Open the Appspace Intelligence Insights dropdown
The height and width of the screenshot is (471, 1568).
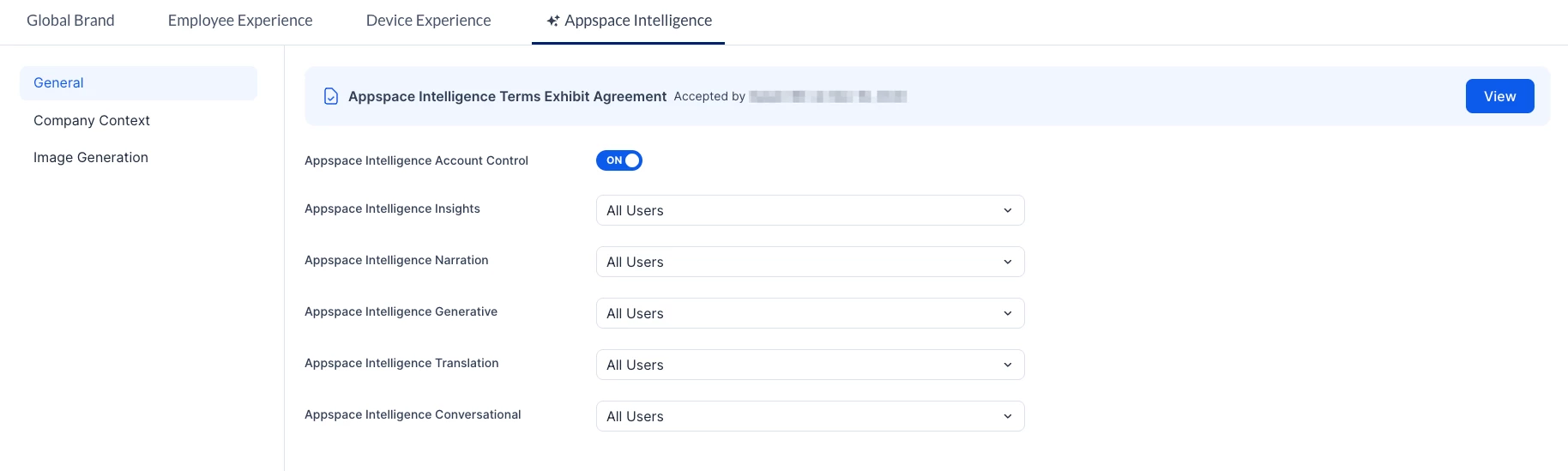pyautogui.click(x=809, y=210)
